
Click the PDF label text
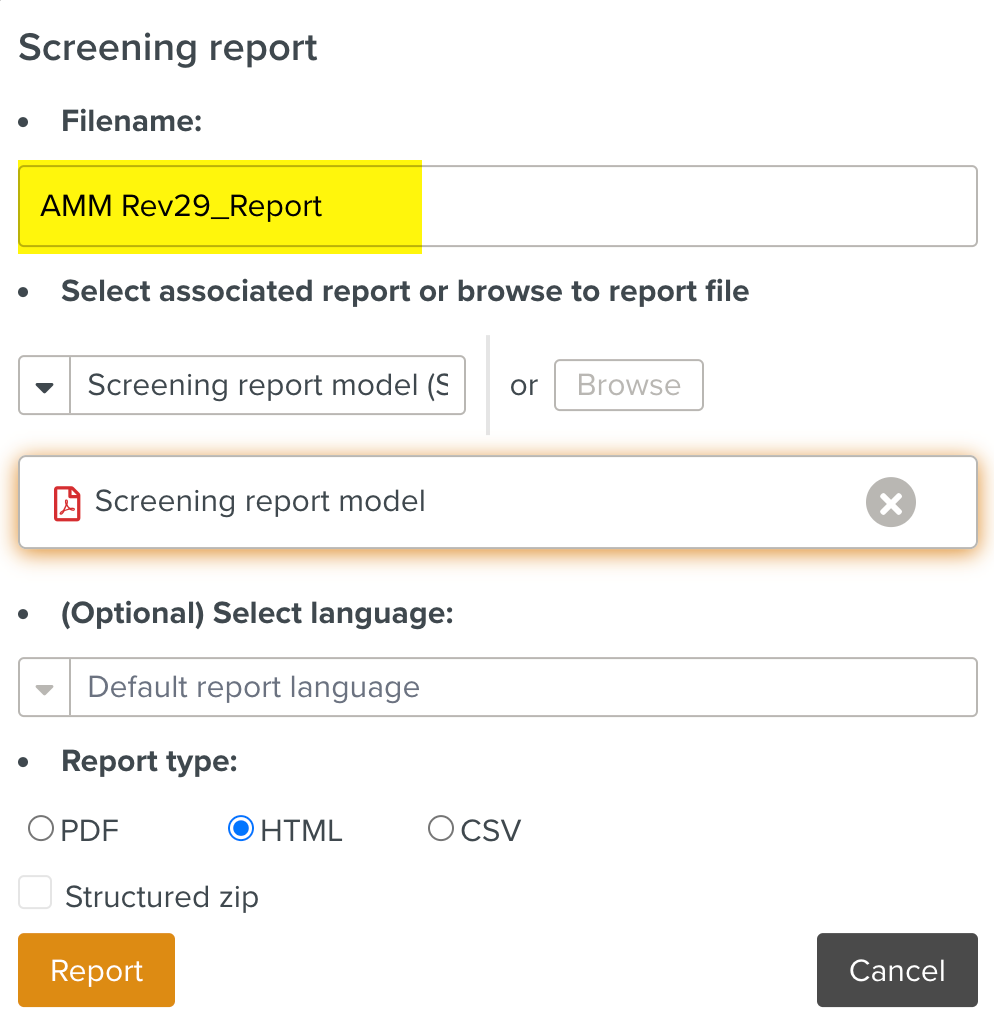90,831
